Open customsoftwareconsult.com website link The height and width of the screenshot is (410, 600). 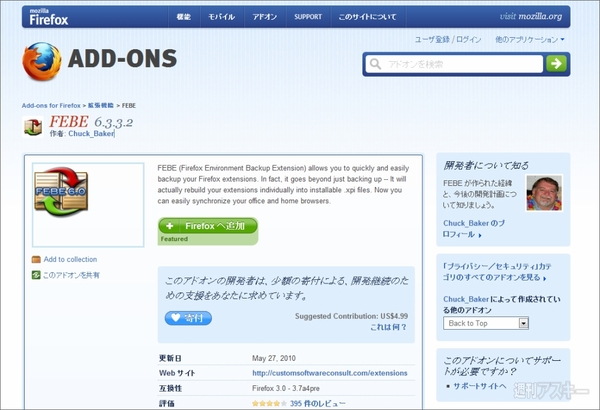[329, 373]
